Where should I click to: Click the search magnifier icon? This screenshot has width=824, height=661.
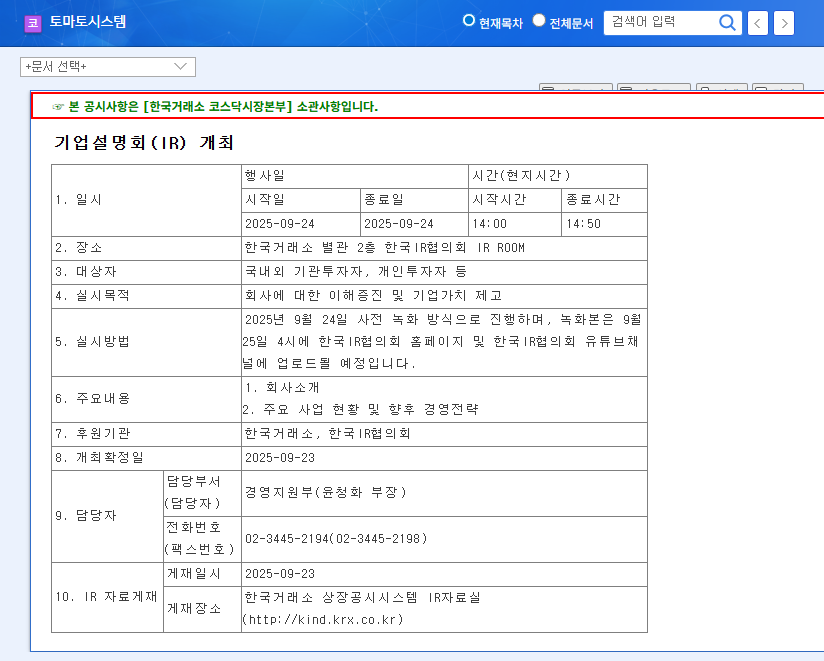point(727,23)
